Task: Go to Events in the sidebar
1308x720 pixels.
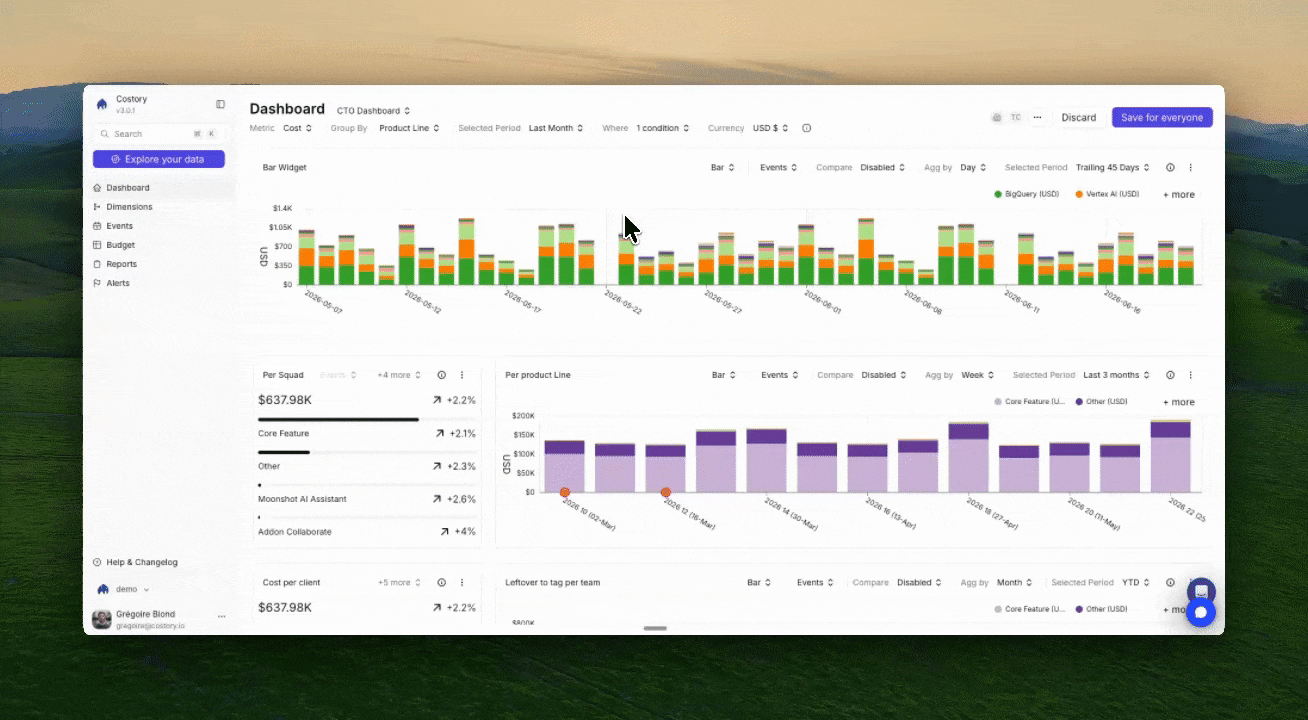Action: coord(119,226)
